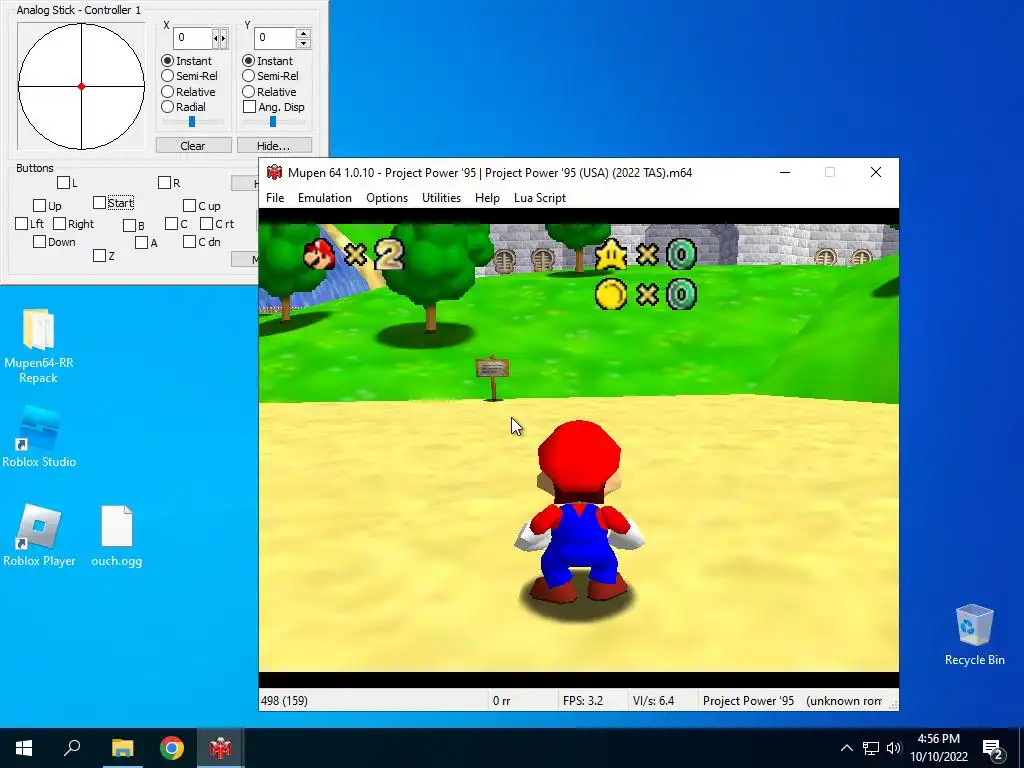Select the X axis Semi-Rel radio button
This screenshot has height=768, width=1024.
tap(168, 76)
